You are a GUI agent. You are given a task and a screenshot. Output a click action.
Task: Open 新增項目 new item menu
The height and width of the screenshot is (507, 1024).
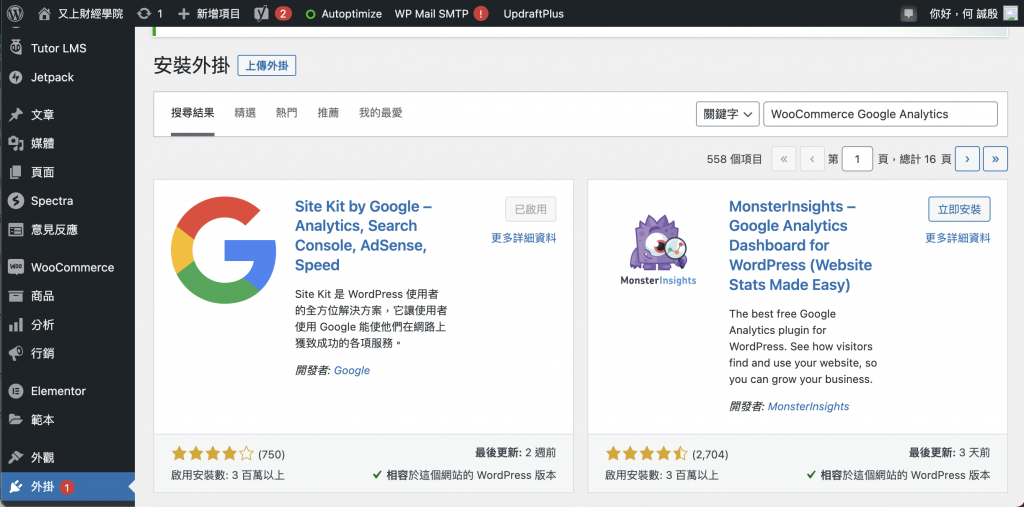(x=209, y=13)
